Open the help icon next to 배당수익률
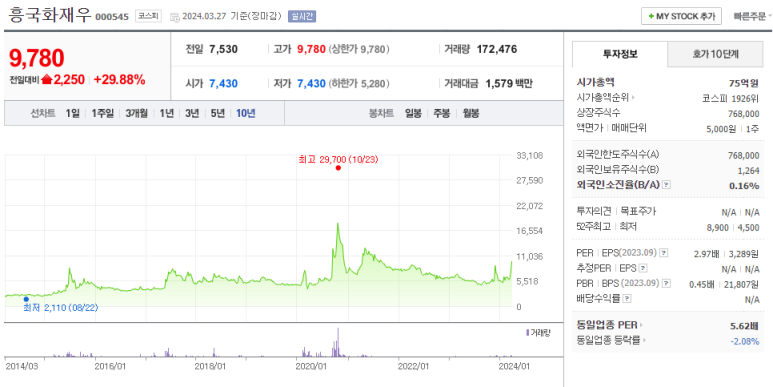 627,299
